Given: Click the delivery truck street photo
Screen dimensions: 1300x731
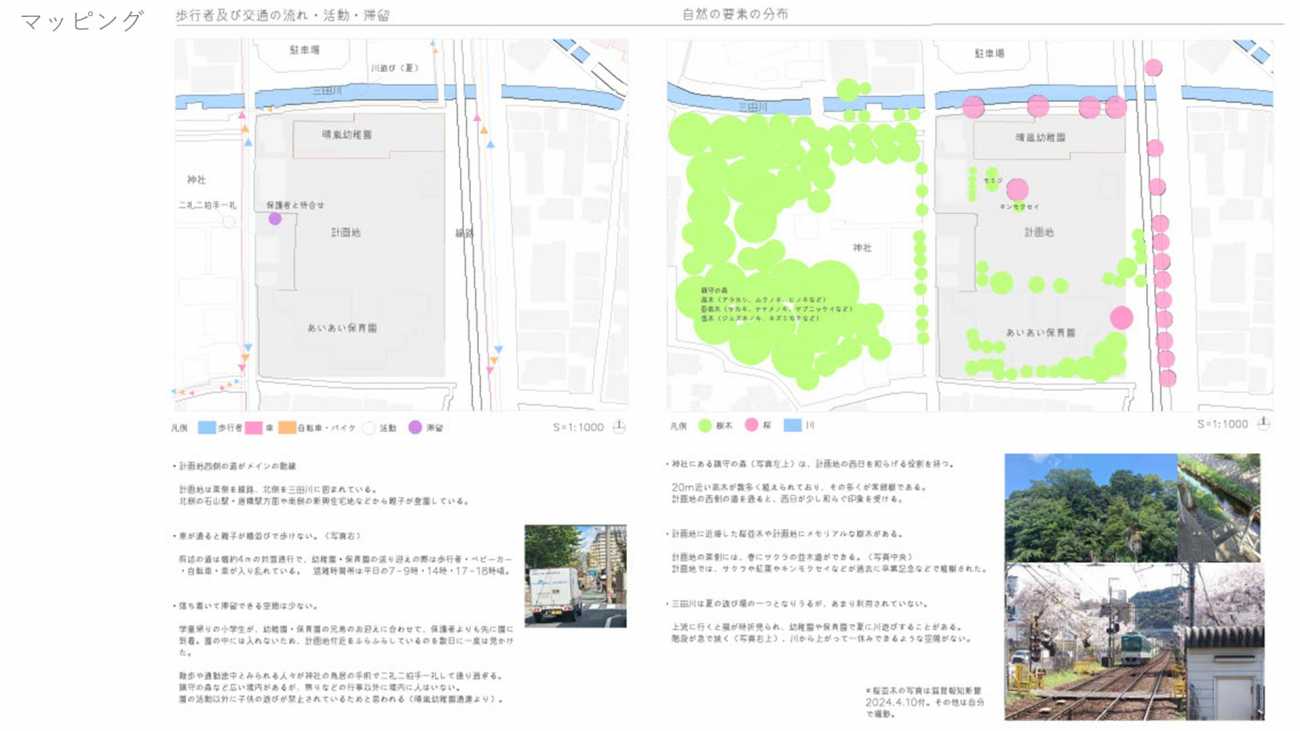Looking at the screenshot, I should point(575,576).
